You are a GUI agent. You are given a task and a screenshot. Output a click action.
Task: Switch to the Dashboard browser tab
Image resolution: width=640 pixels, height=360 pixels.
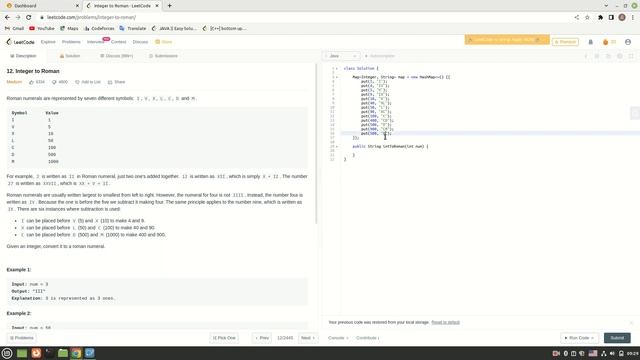coord(41,6)
